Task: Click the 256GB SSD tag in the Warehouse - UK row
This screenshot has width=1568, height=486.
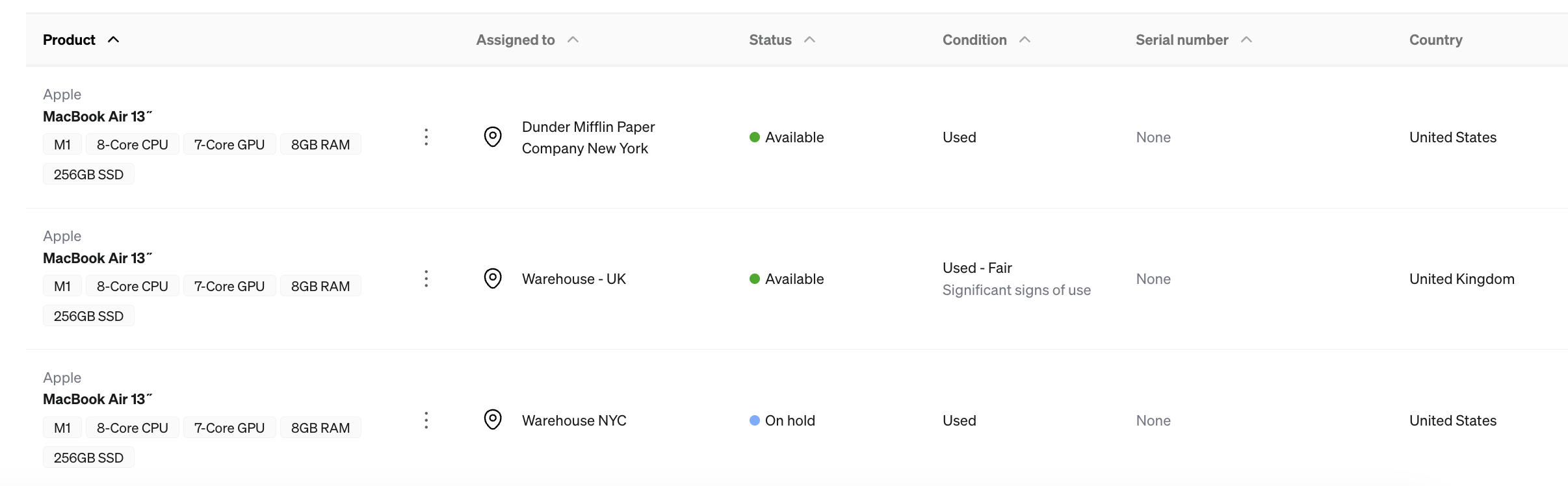Action: [88, 316]
